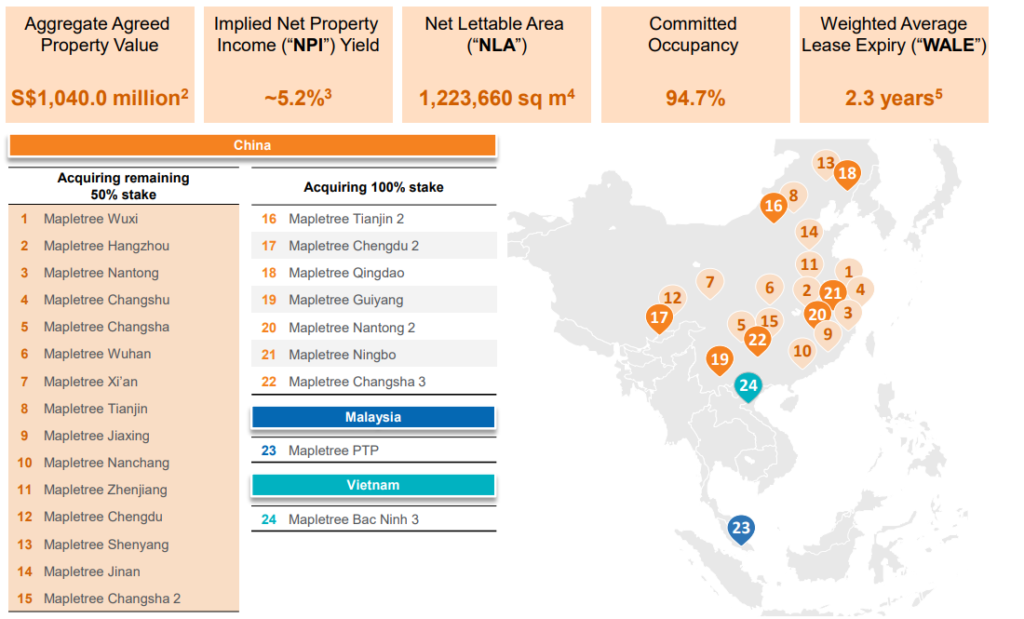Image resolution: width=1024 pixels, height=619 pixels.
Task: Click map pin number 19
Action: pyautogui.click(x=719, y=359)
